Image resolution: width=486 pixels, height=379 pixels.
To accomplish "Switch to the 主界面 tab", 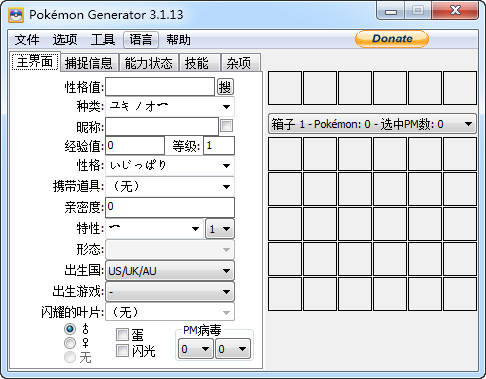I will pyautogui.click(x=35, y=62).
